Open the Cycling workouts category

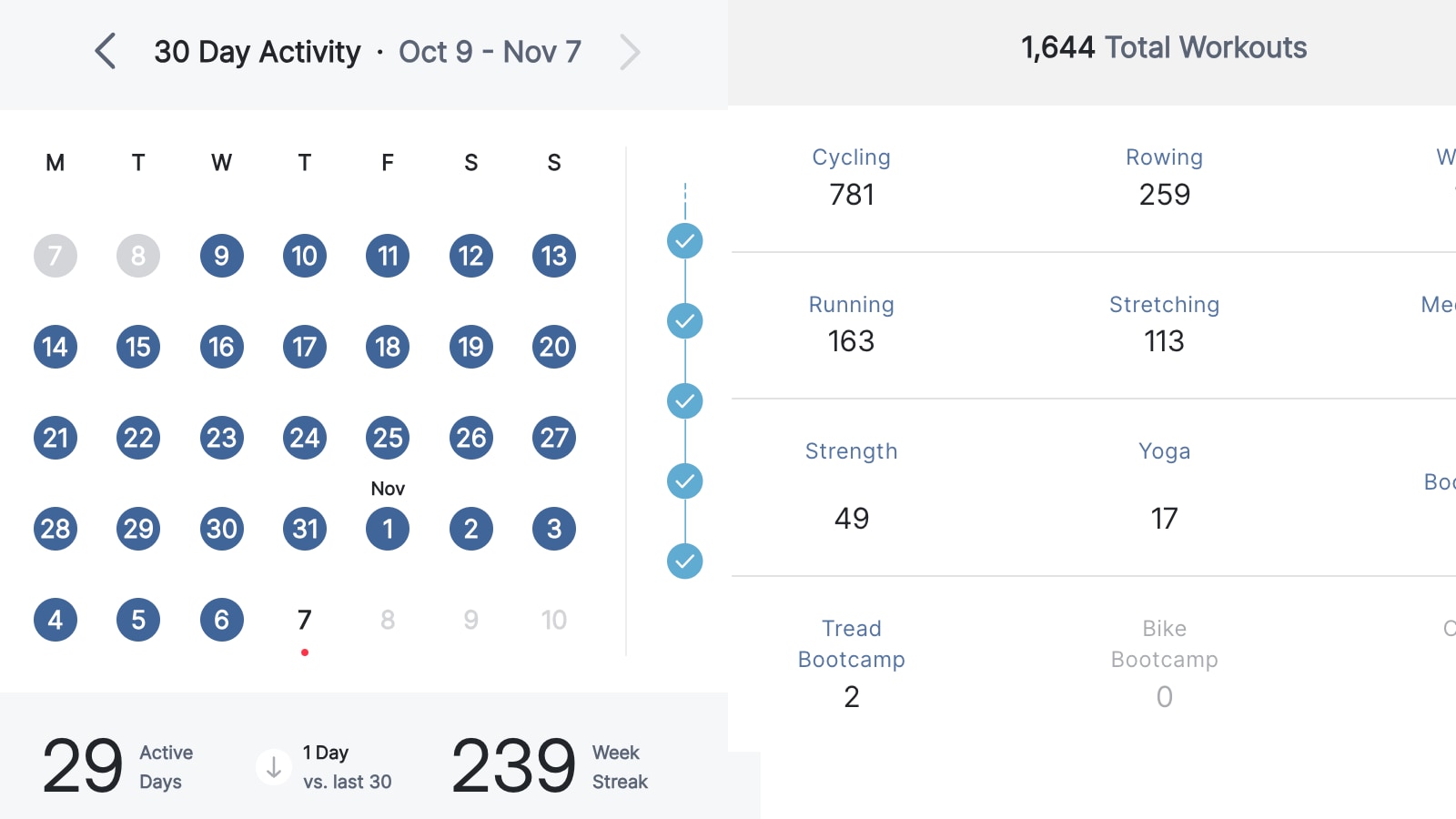pos(852,177)
